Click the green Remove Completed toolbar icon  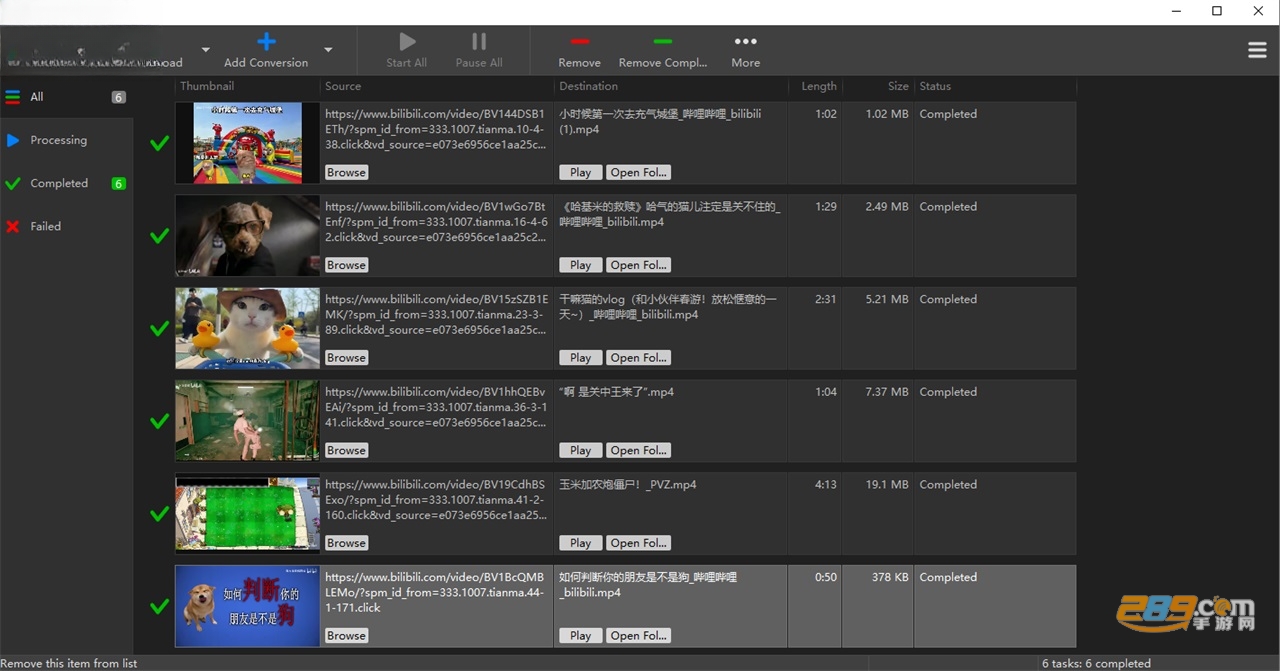click(662, 41)
